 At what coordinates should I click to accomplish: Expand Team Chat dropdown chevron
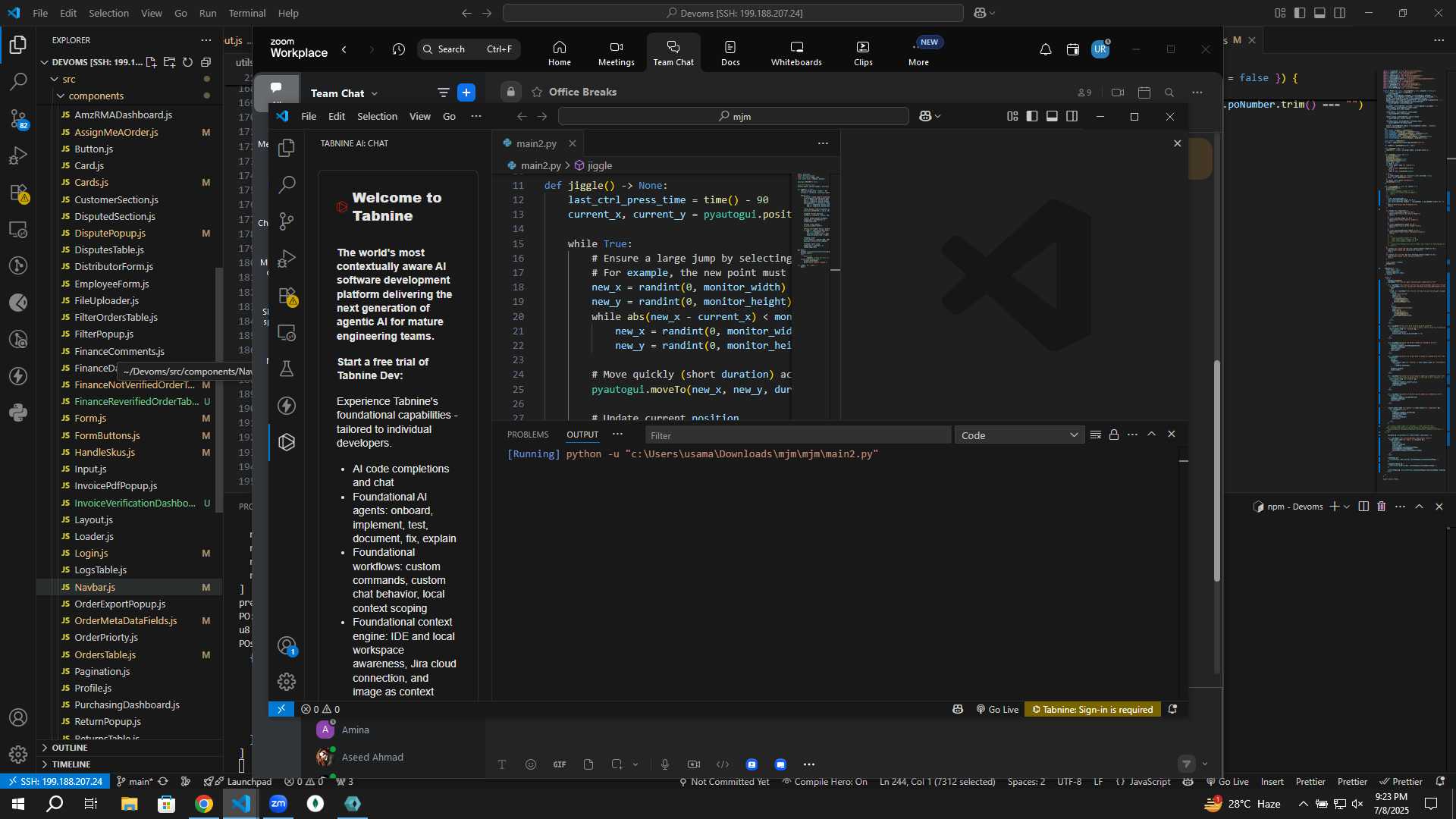tap(375, 93)
